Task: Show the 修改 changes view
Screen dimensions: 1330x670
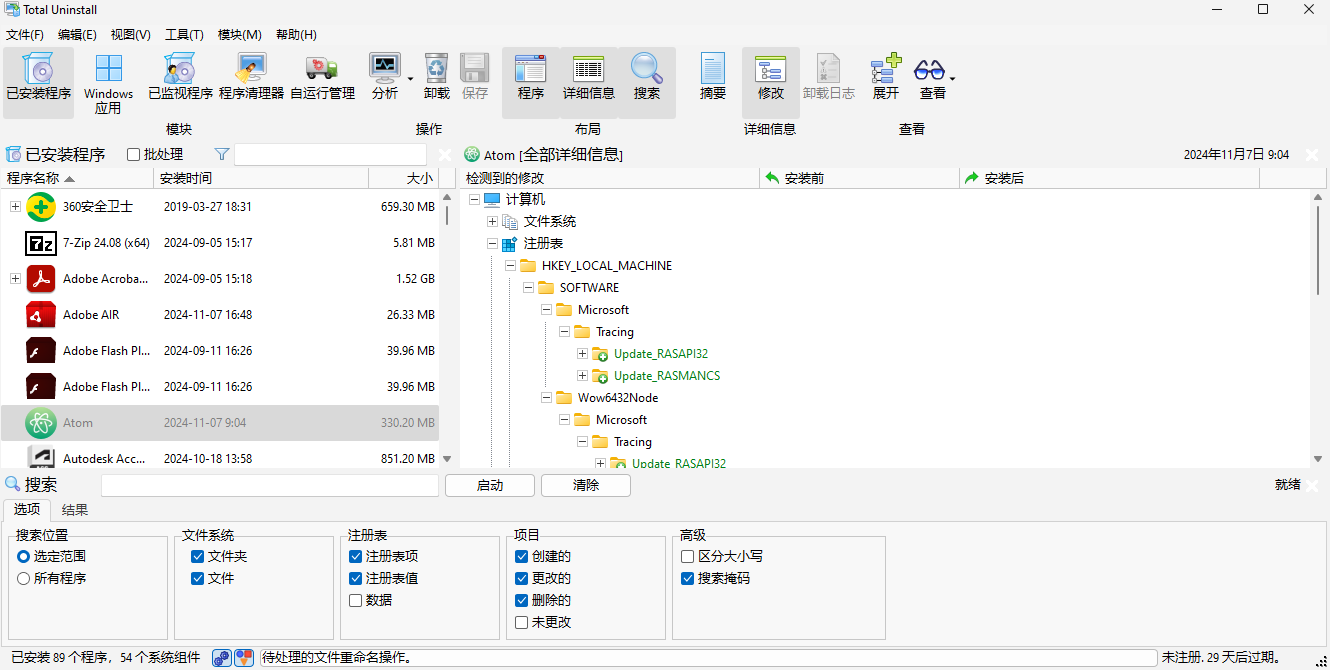Action: click(x=771, y=82)
